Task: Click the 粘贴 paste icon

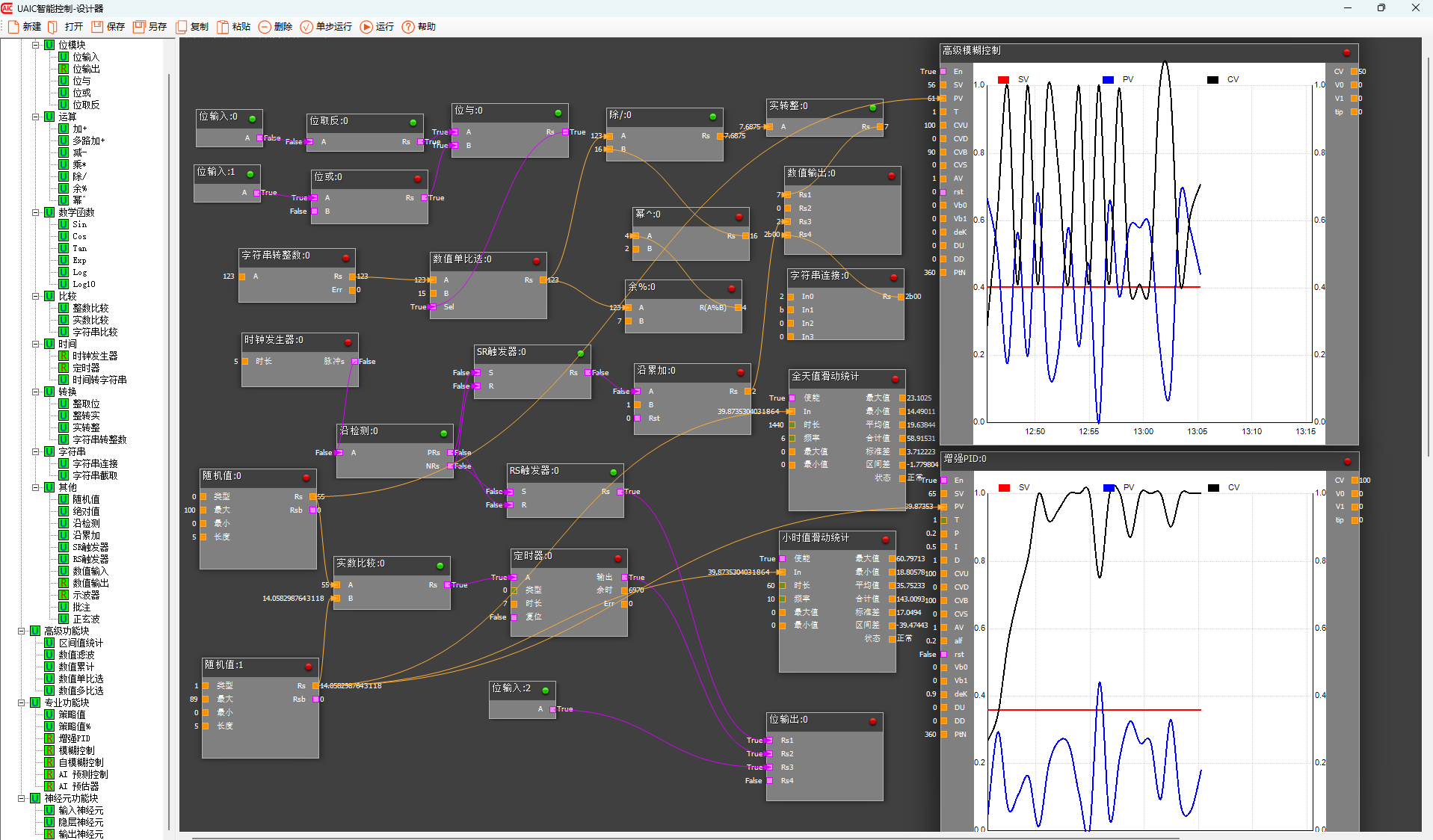Action: tap(223, 27)
